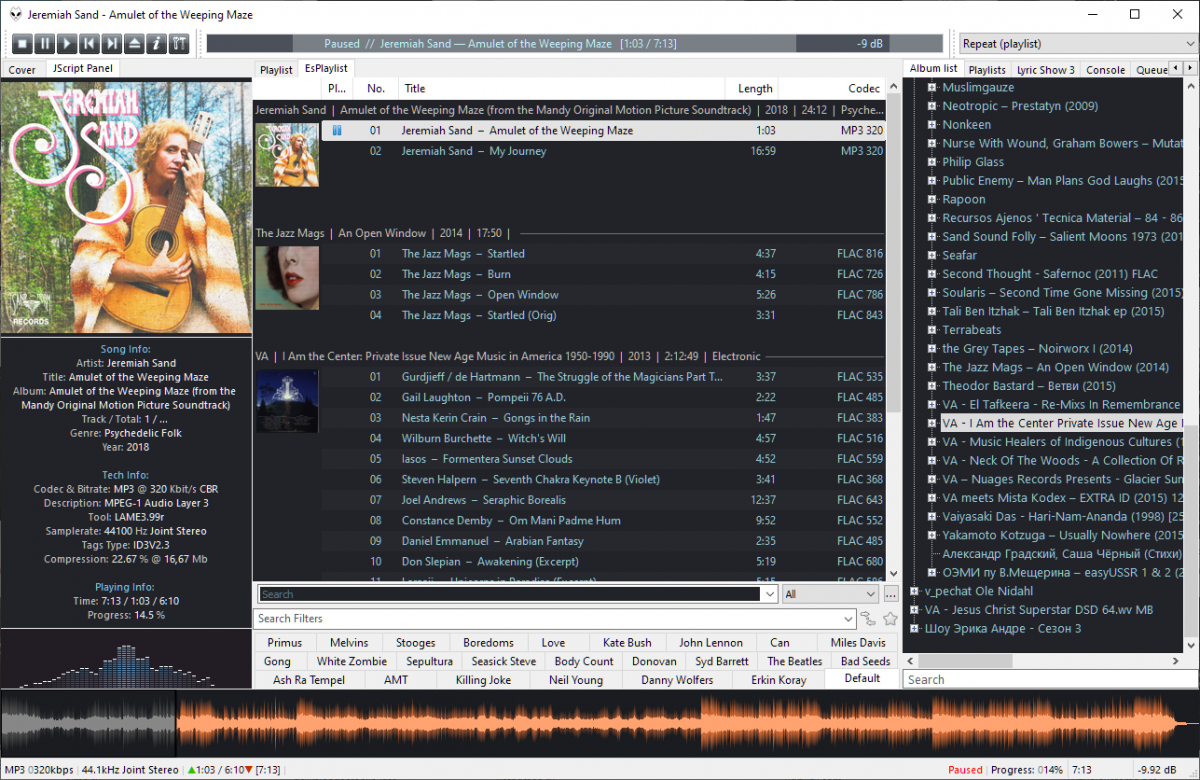Click the star icon beside Search Filters
The width and height of the screenshot is (1200, 780).
click(x=890, y=619)
